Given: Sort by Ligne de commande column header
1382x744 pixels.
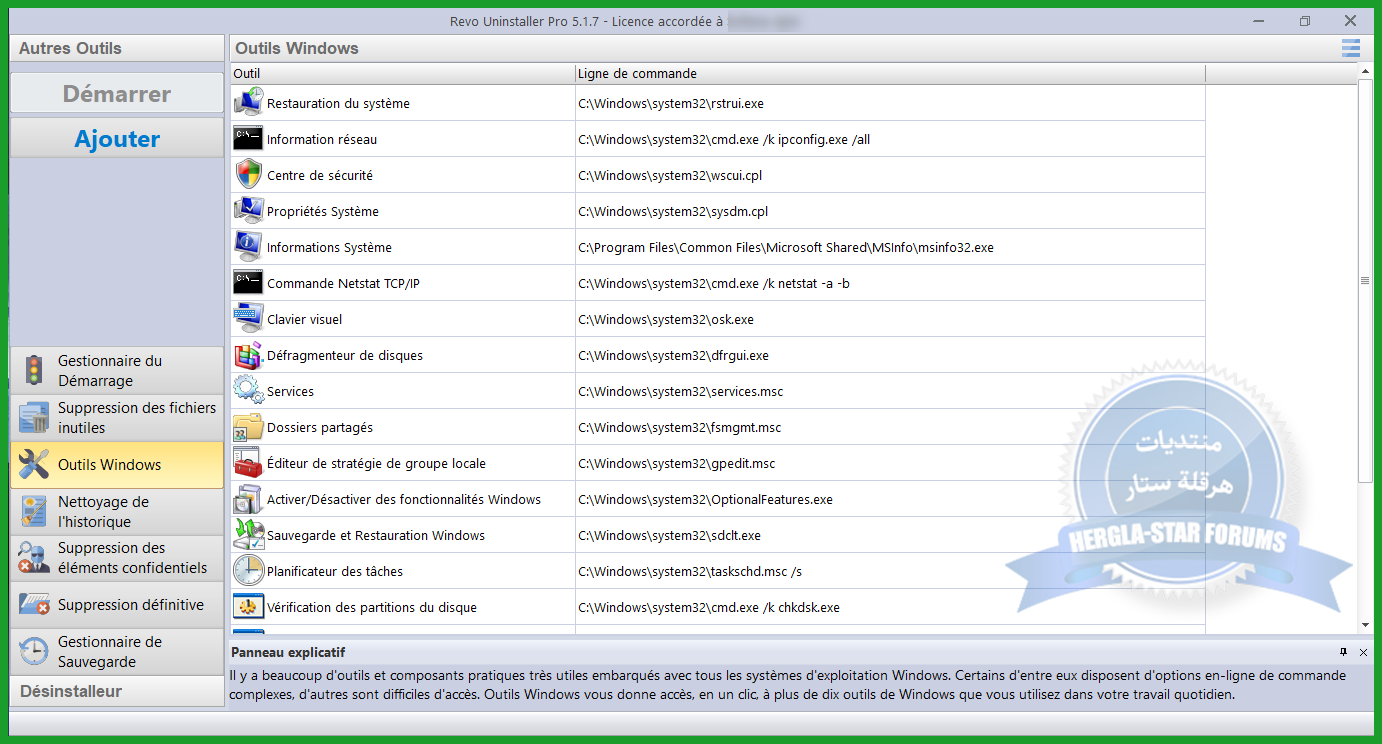Looking at the screenshot, I should [x=890, y=74].
